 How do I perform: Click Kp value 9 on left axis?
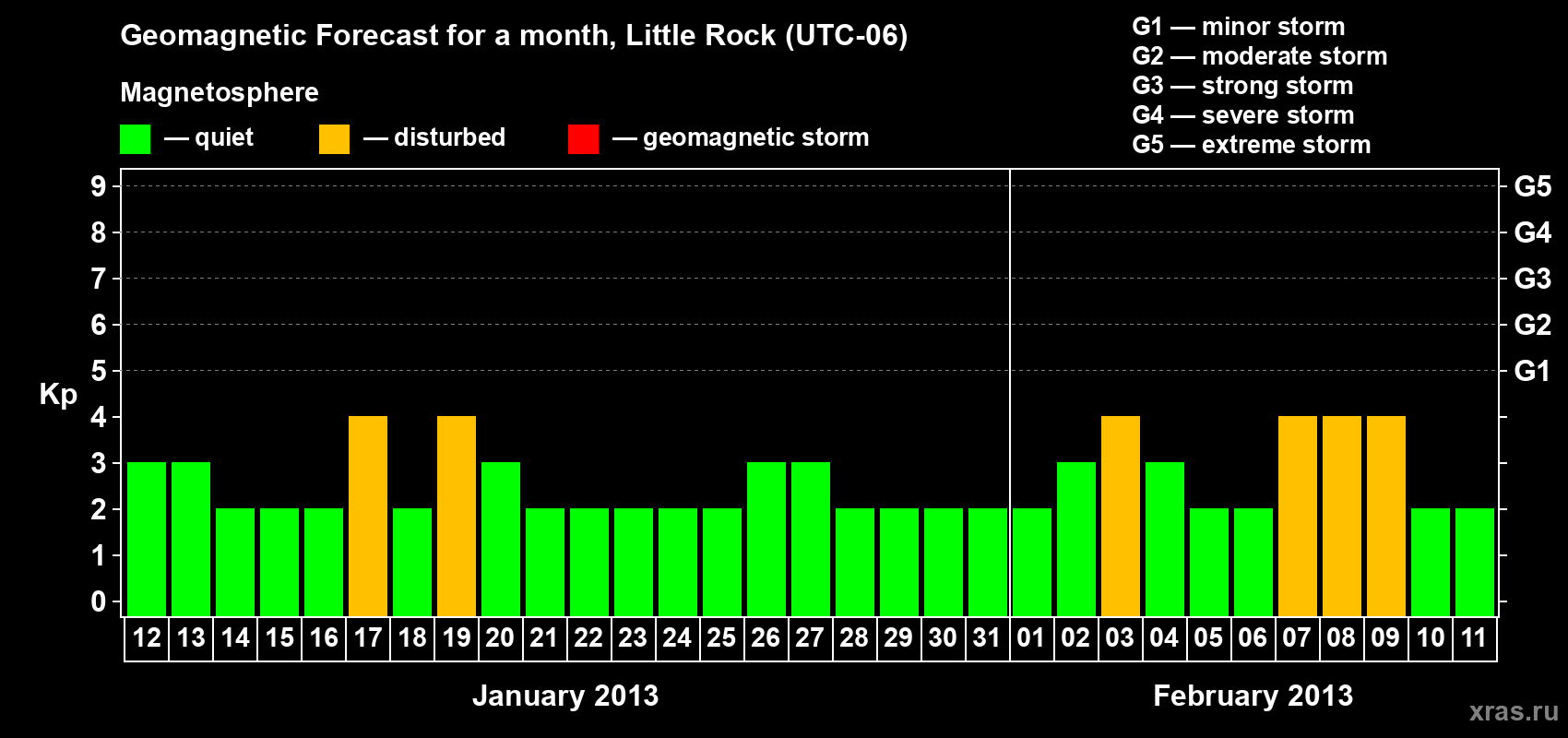[99, 186]
